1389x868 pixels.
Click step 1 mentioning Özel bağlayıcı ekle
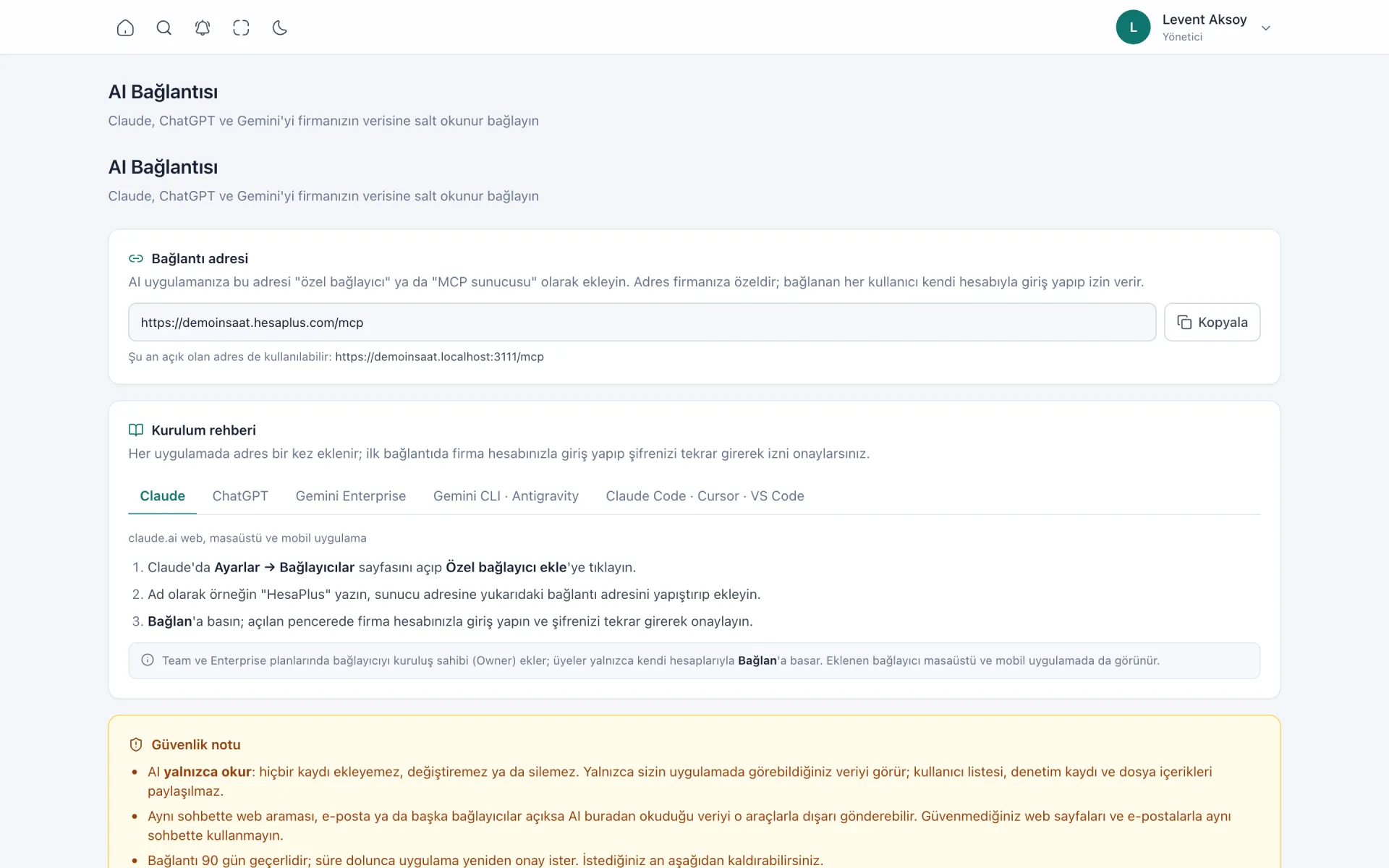tap(391, 567)
